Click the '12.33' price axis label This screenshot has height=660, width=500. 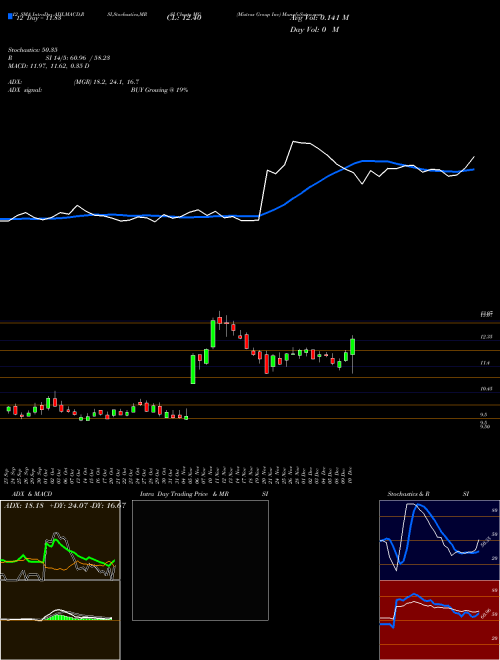tap(486, 337)
